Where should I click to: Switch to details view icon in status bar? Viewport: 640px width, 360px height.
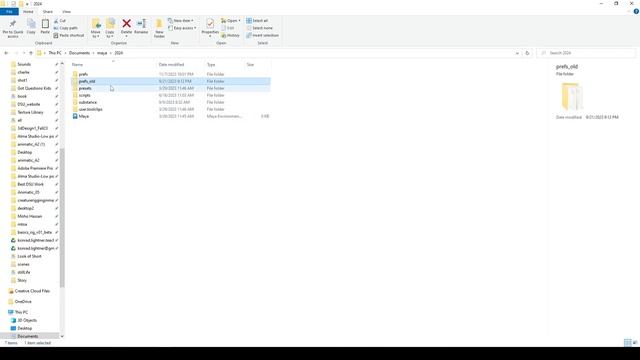coord(627,343)
